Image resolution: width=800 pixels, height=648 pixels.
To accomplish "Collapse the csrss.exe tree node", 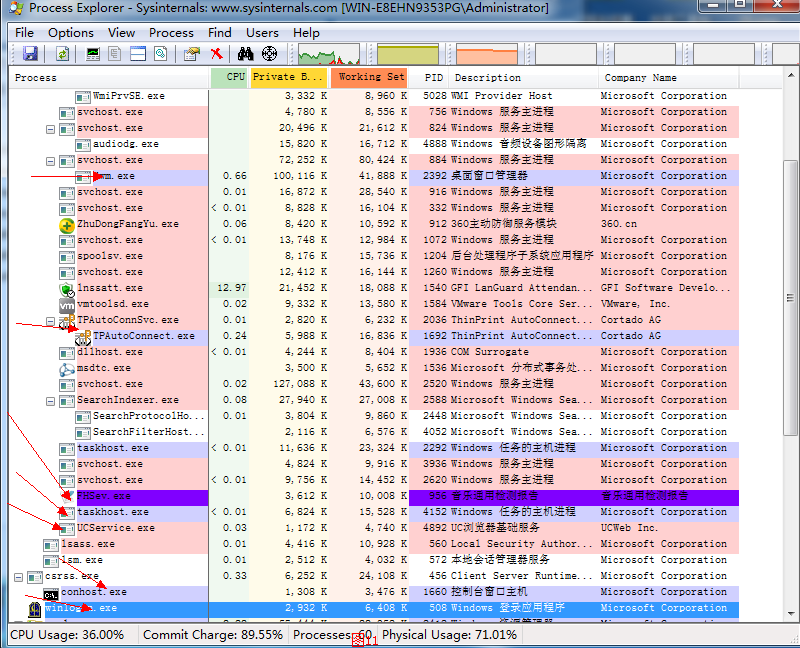I will 18,578.
